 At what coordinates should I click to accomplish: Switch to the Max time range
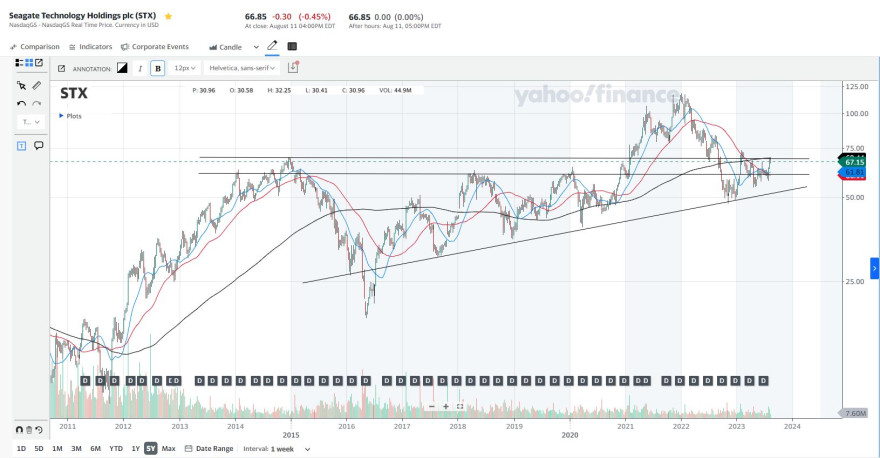(x=168, y=448)
